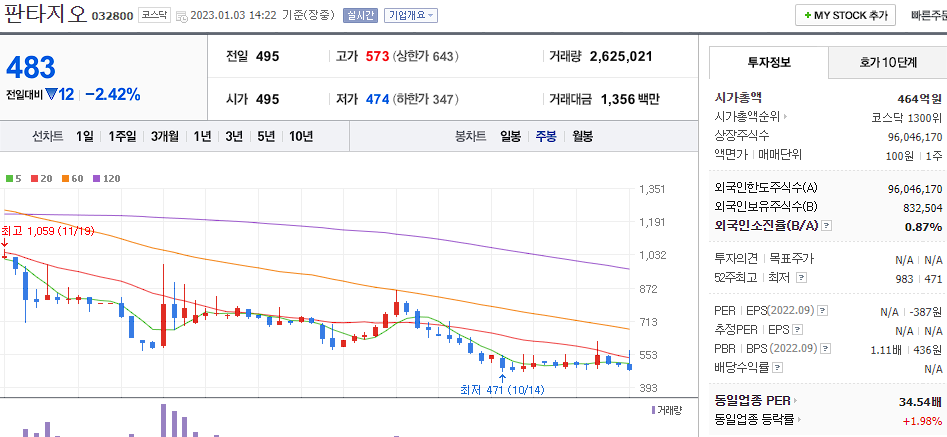Click help icon next to PBR BPS(2022.09)
Image resolution: width=947 pixels, height=437 pixels.
click(826, 349)
